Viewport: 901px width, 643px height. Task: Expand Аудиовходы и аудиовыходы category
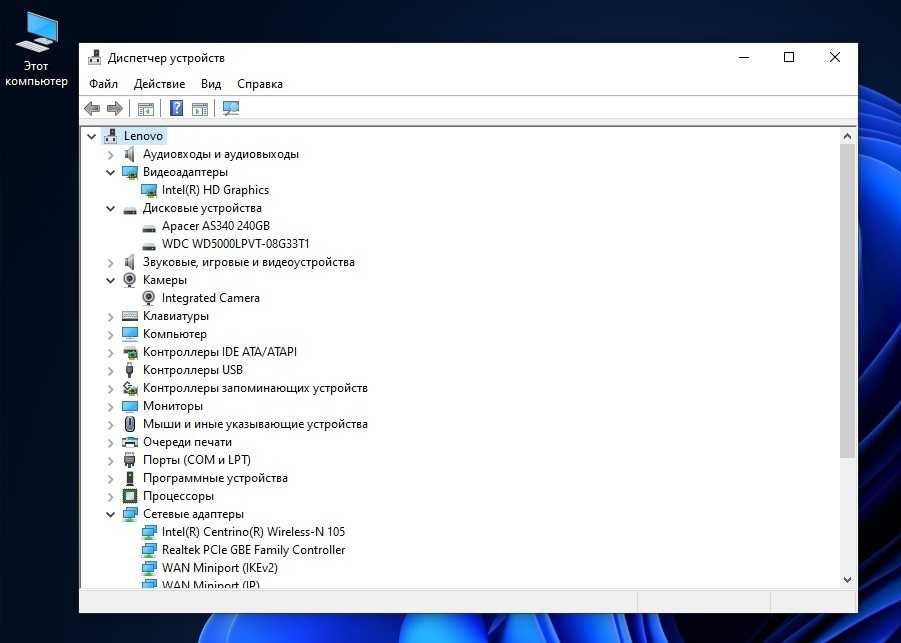coord(110,155)
